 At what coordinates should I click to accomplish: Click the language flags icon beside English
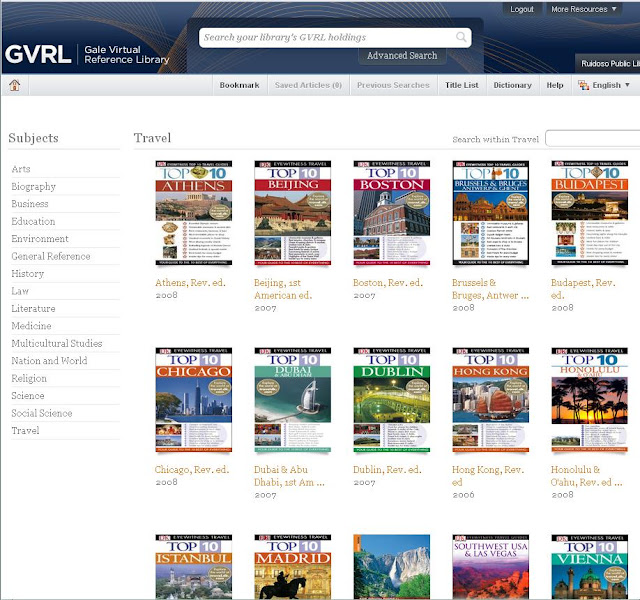pos(583,85)
